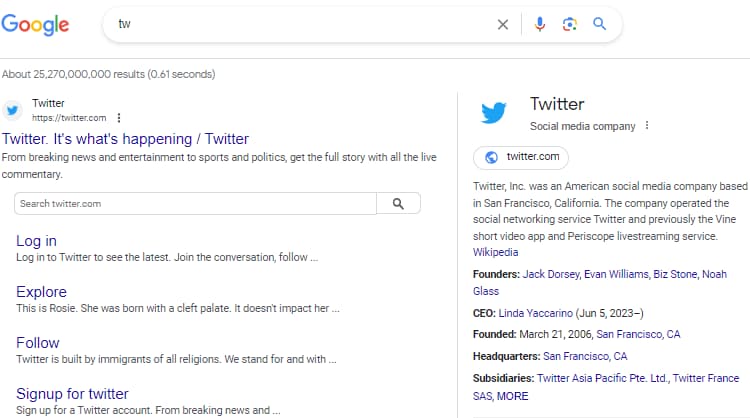Open more options next to Social media company
Viewport: 750px width, 418px height.
[x=647, y=126]
